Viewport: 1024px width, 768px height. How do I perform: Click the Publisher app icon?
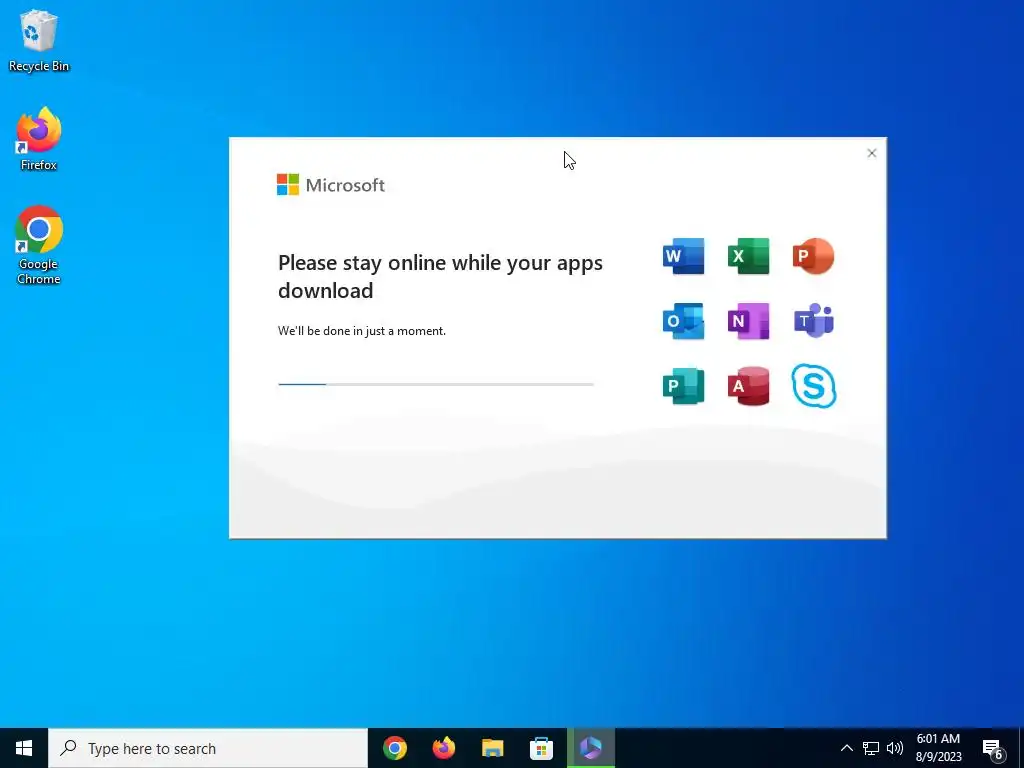[x=683, y=386]
